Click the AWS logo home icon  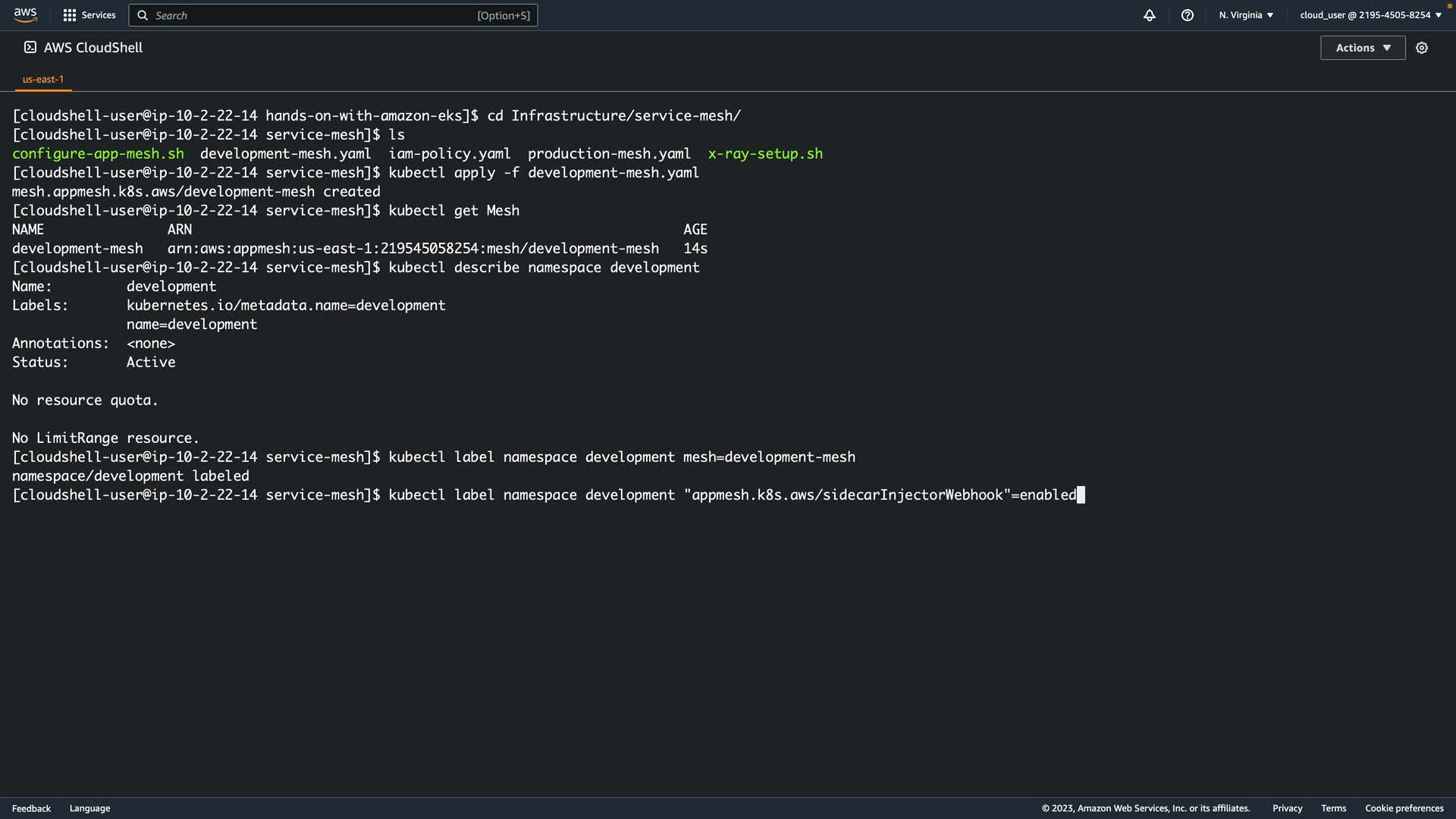point(25,15)
